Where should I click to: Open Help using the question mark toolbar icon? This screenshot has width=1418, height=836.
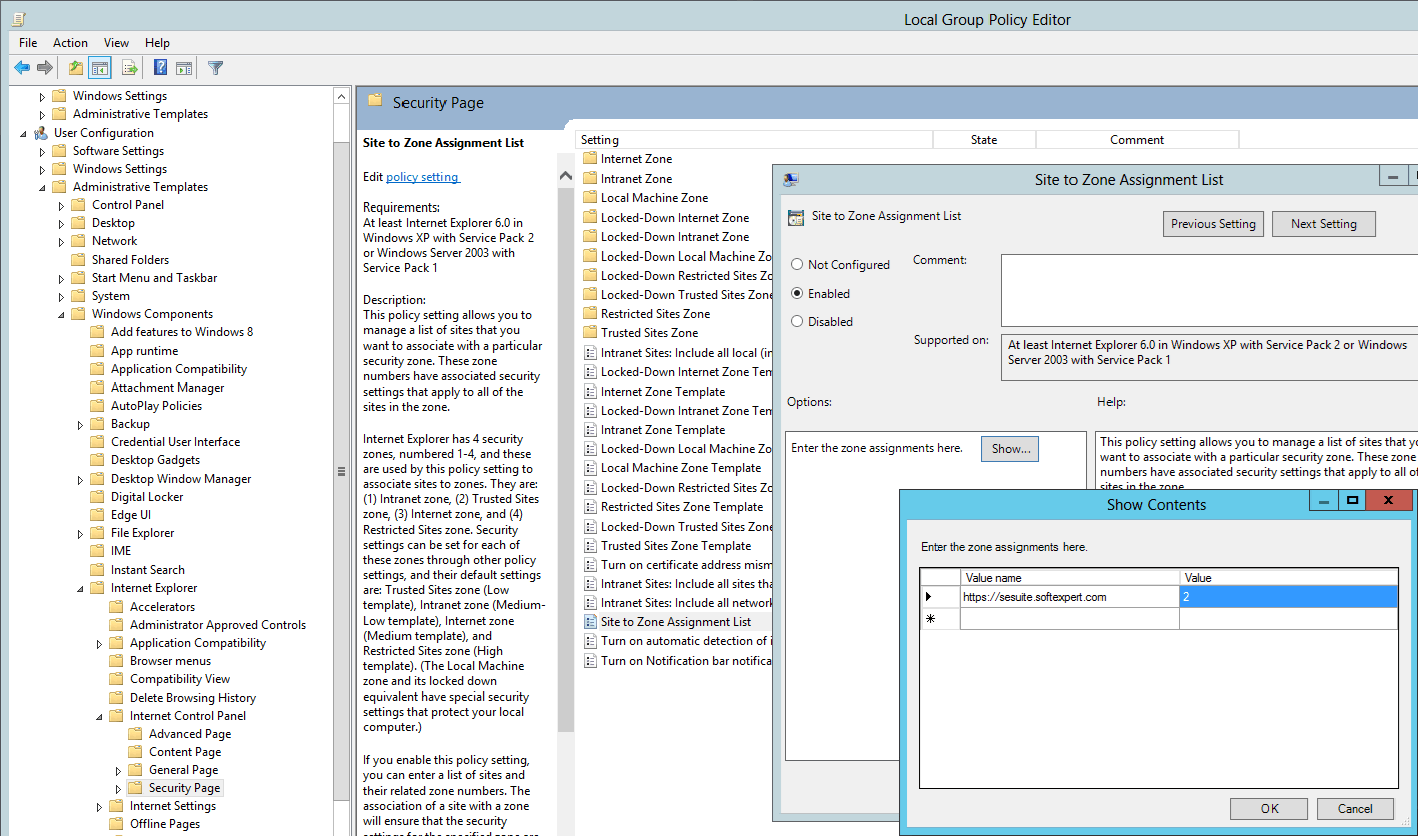point(160,67)
